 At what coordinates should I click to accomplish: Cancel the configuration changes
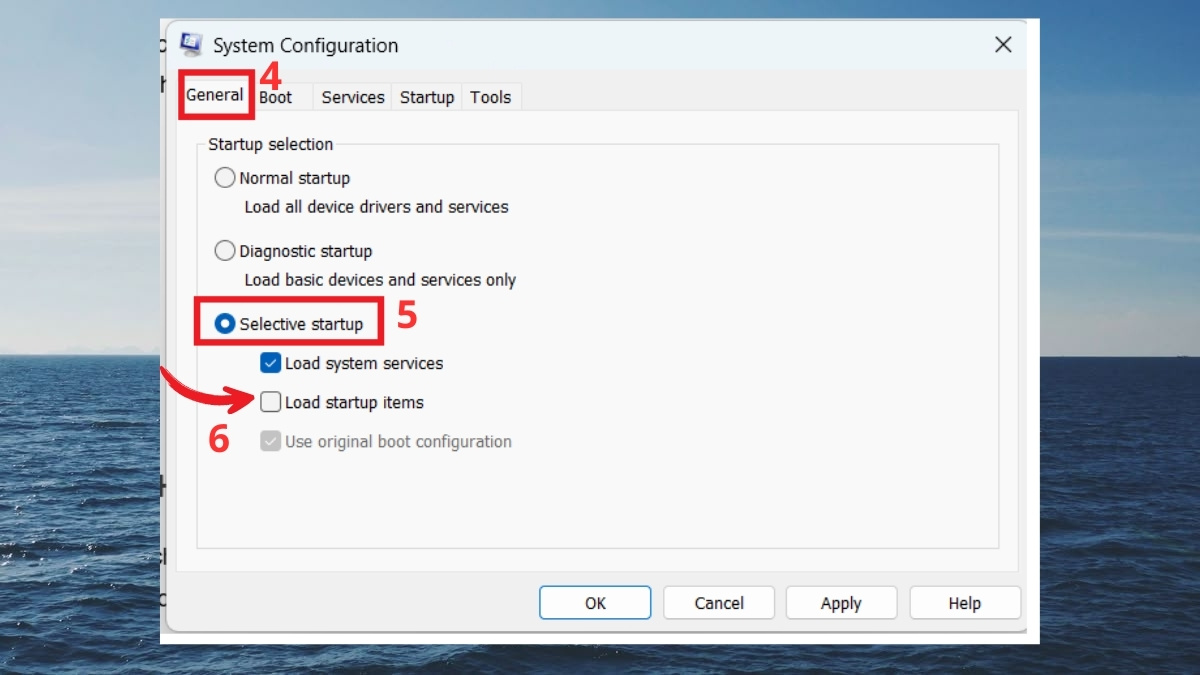(x=719, y=603)
